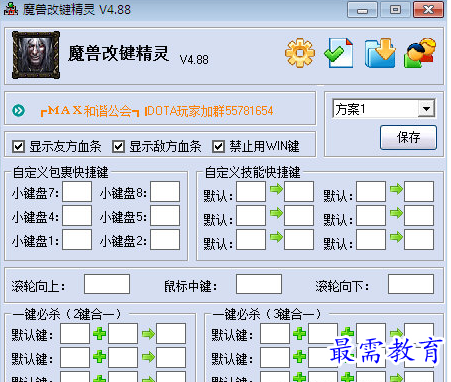
Task: Maximize the 魔兽改键精灵 window
Action: click(x=395, y=10)
